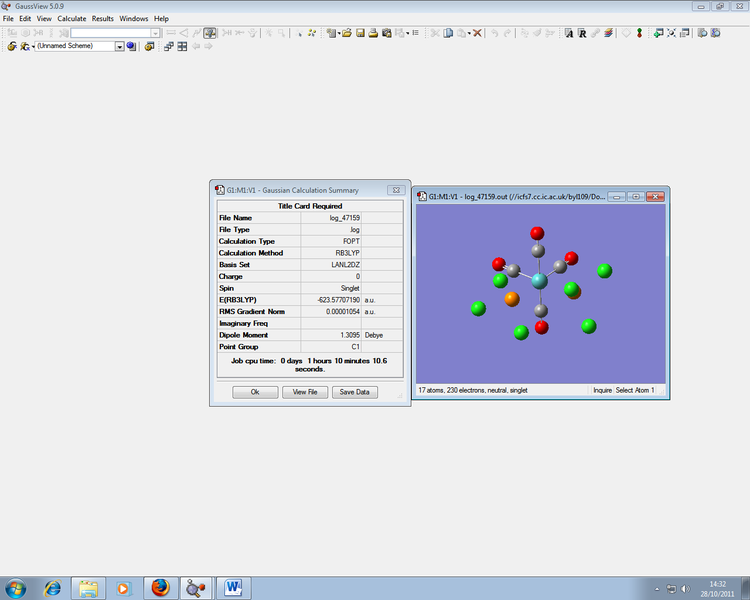Choose the Modify Bond tool
Screen dimensions: 750x600
click(x=171, y=33)
